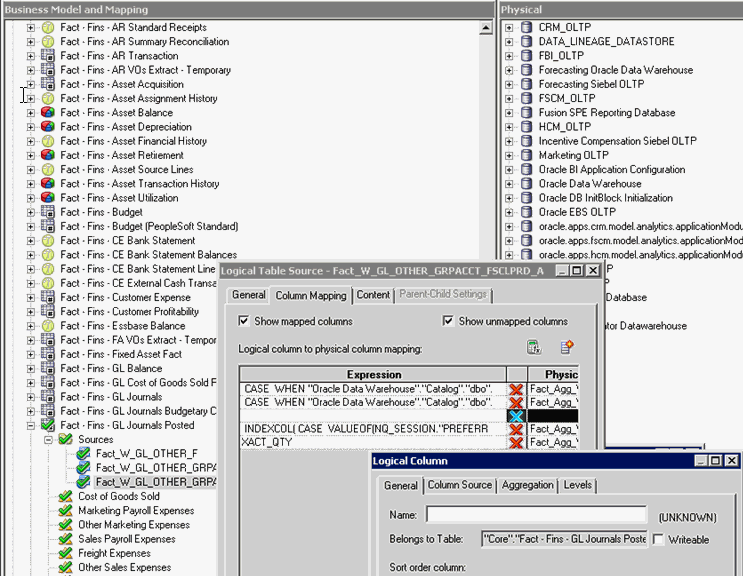Click the Fact_W_GL_OTHER_F source icon
Screen dimensions: 743x576
tap(83, 454)
